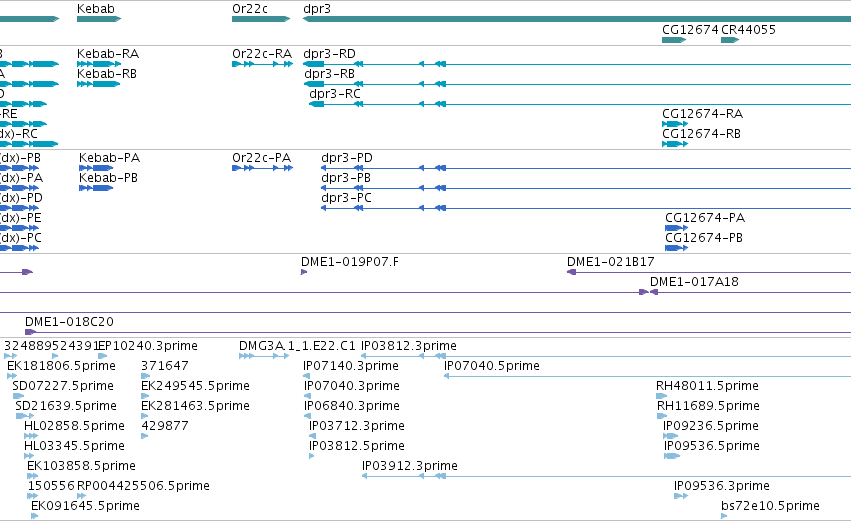Viewport: 851px width, 521px height.
Task: Select the SD07227.5prime EST label
Action: (63, 386)
